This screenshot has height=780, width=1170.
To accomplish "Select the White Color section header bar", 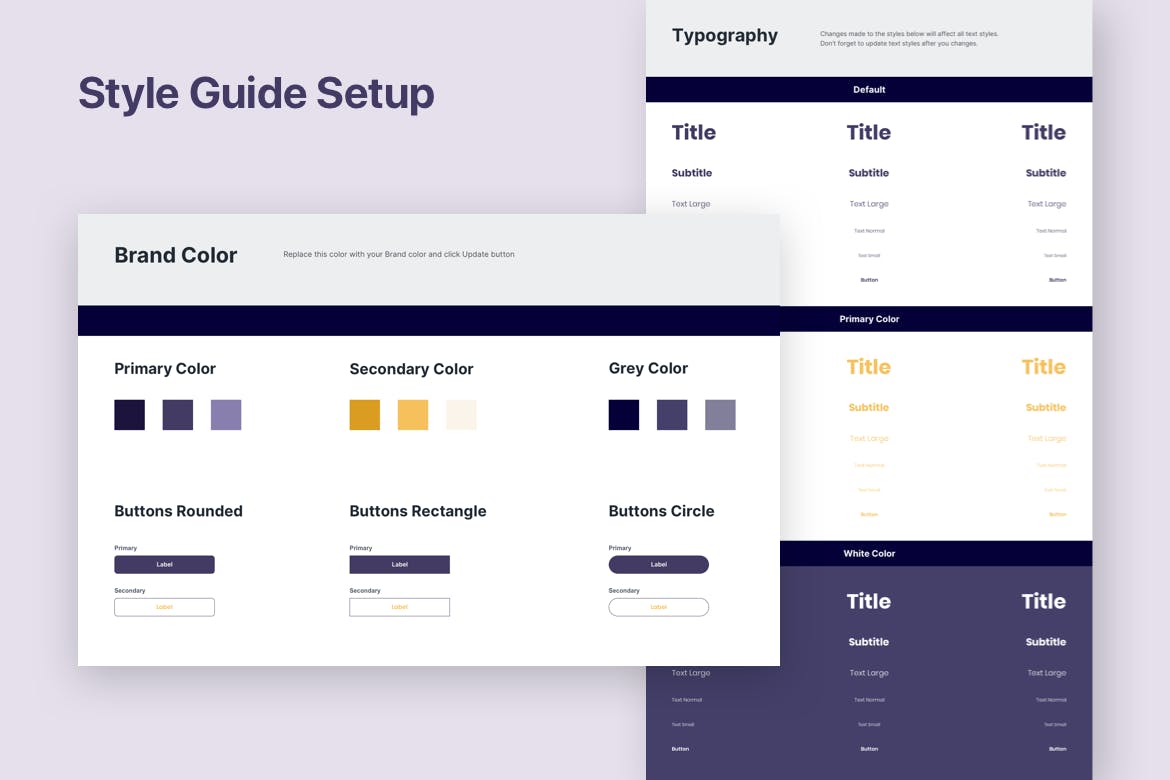I will pyautogui.click(x=868, y=553).
